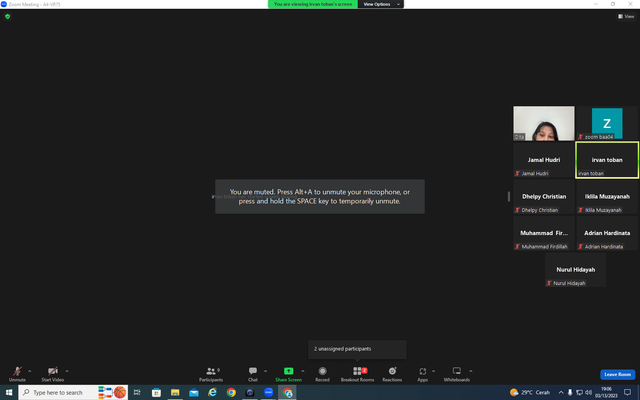Expand the Apps options arrow
Viewport: 640px width, 400px height.
point(433,371)
